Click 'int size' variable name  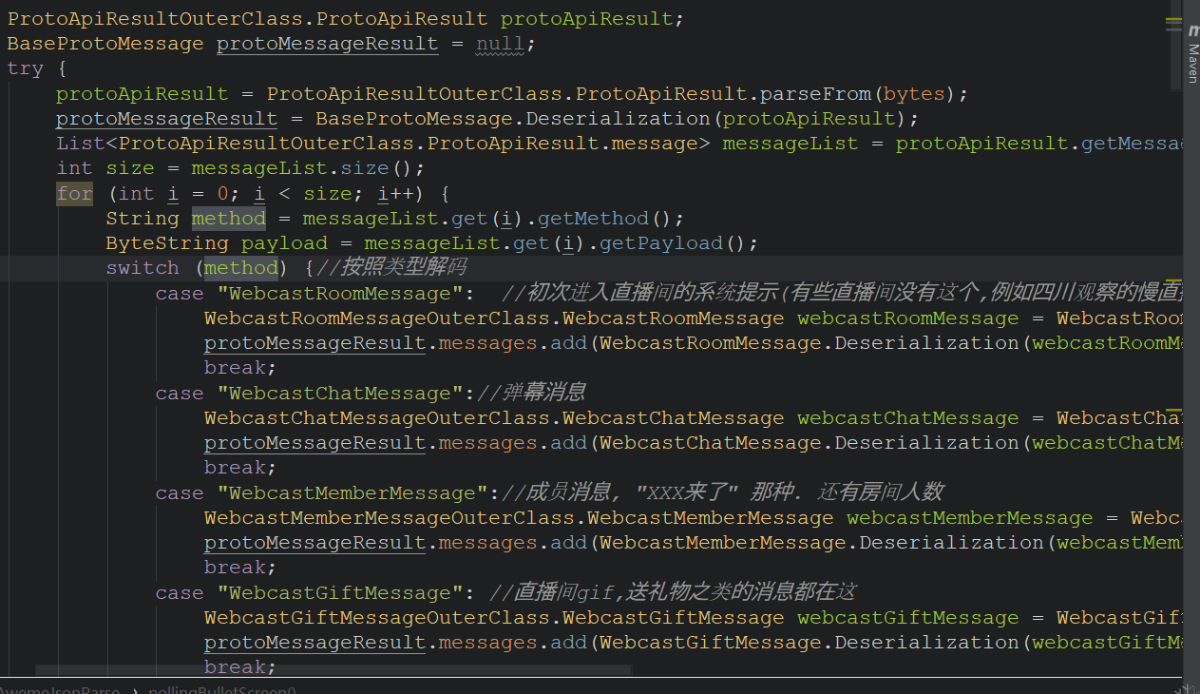[130, 168]
